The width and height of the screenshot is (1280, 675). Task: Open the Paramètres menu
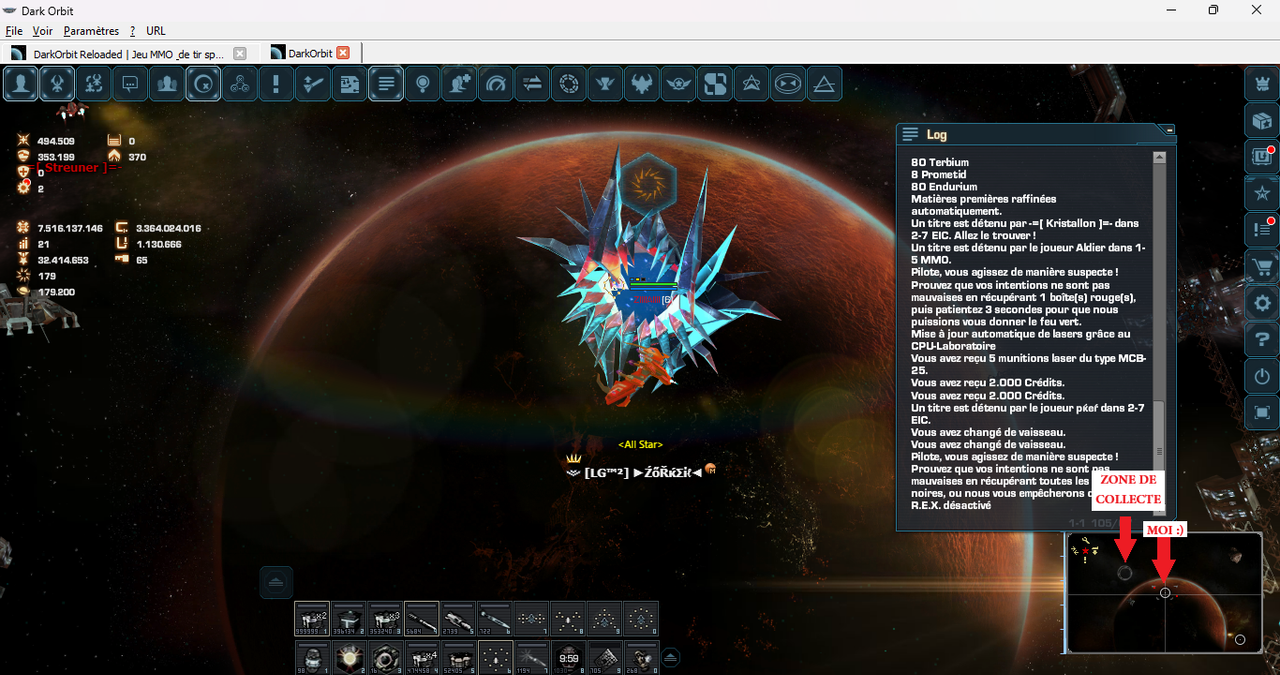tap(91, 31)
